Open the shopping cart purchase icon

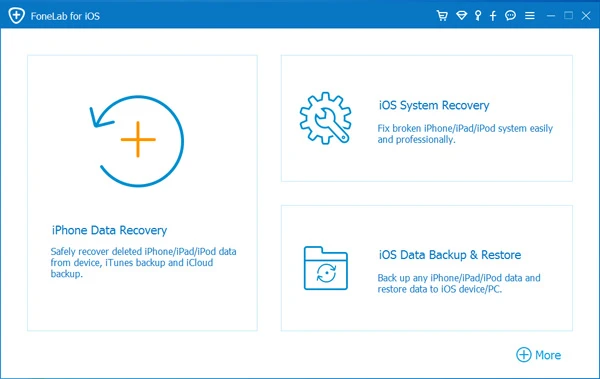[x=442, y=16]
